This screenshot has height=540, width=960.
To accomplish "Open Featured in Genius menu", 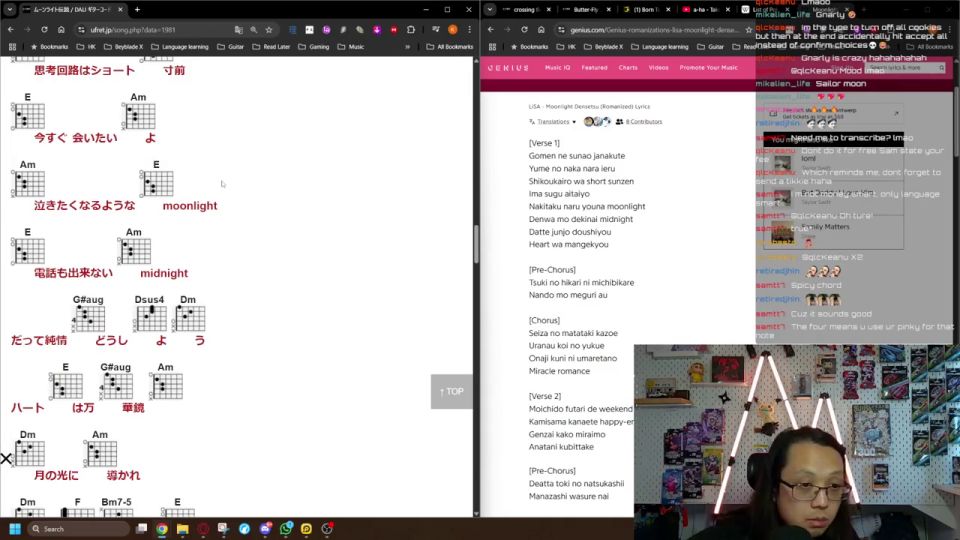I will pyautogui.click(x=594, y=68).
